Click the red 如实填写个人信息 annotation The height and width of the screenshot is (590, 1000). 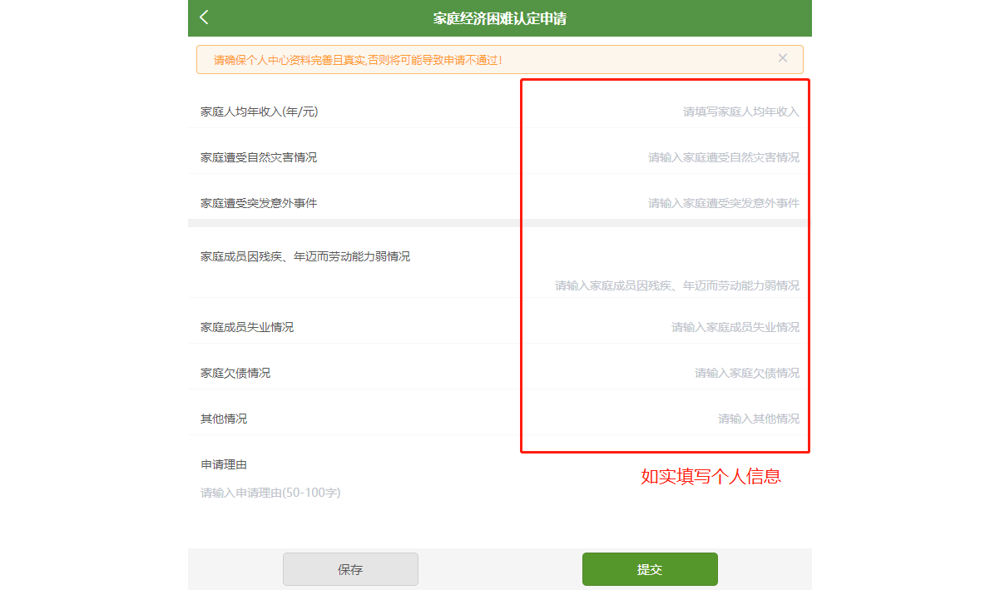[x=710, y=477]
